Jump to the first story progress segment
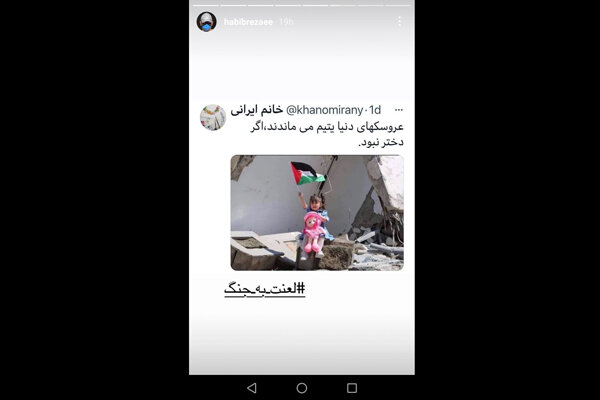The height and width of the screenshot is (400, 600). (206, 5)
